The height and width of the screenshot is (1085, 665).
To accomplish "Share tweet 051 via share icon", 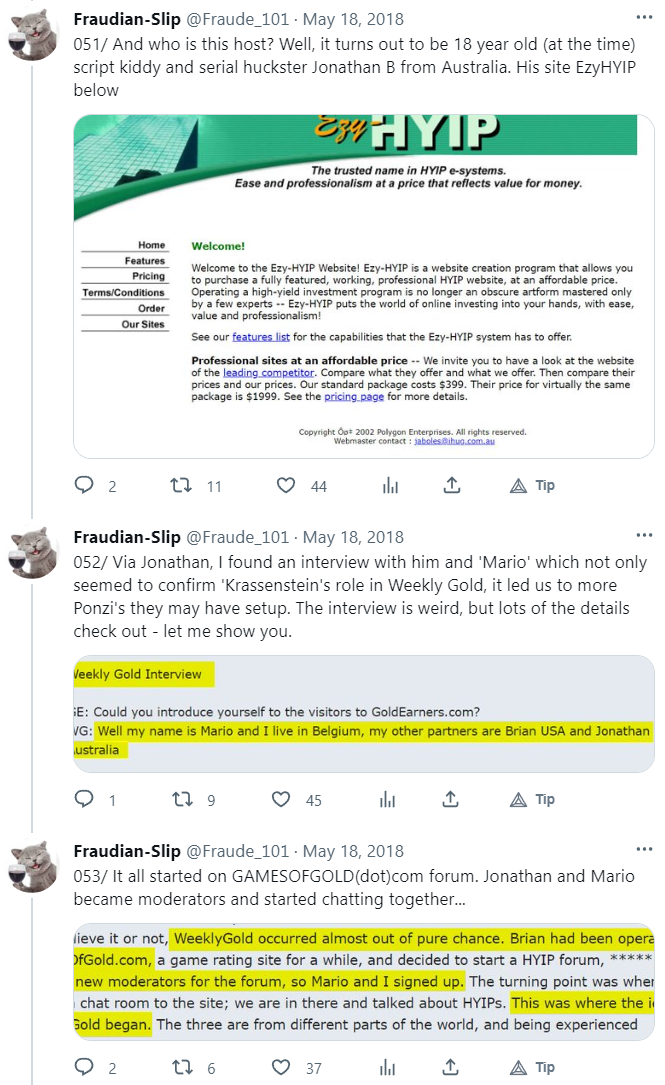I will tap(452, 485).
